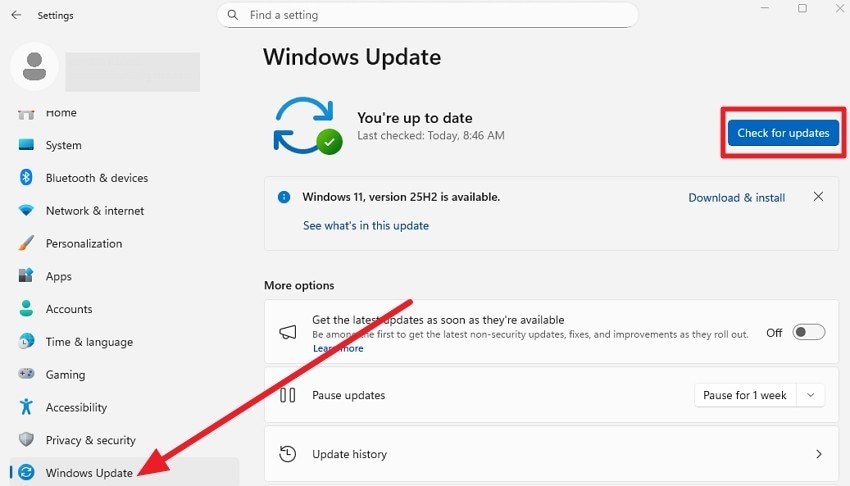
Task: Click the Bluetooth icon in sidebar
Action: pos(26,177)
